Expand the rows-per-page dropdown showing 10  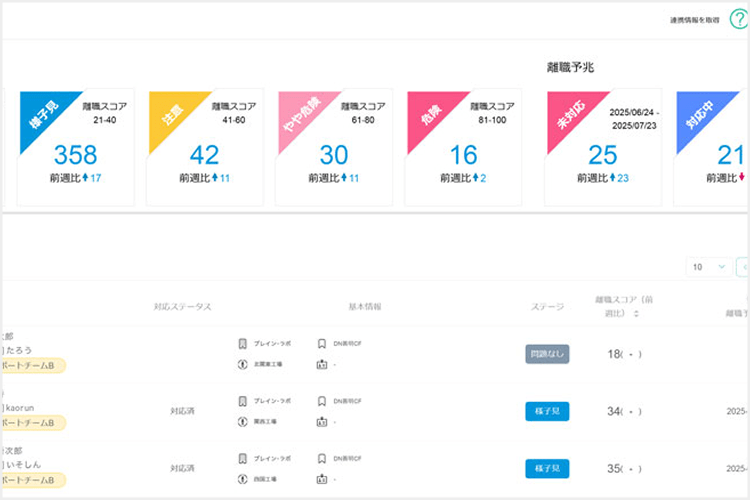point(708,267)
